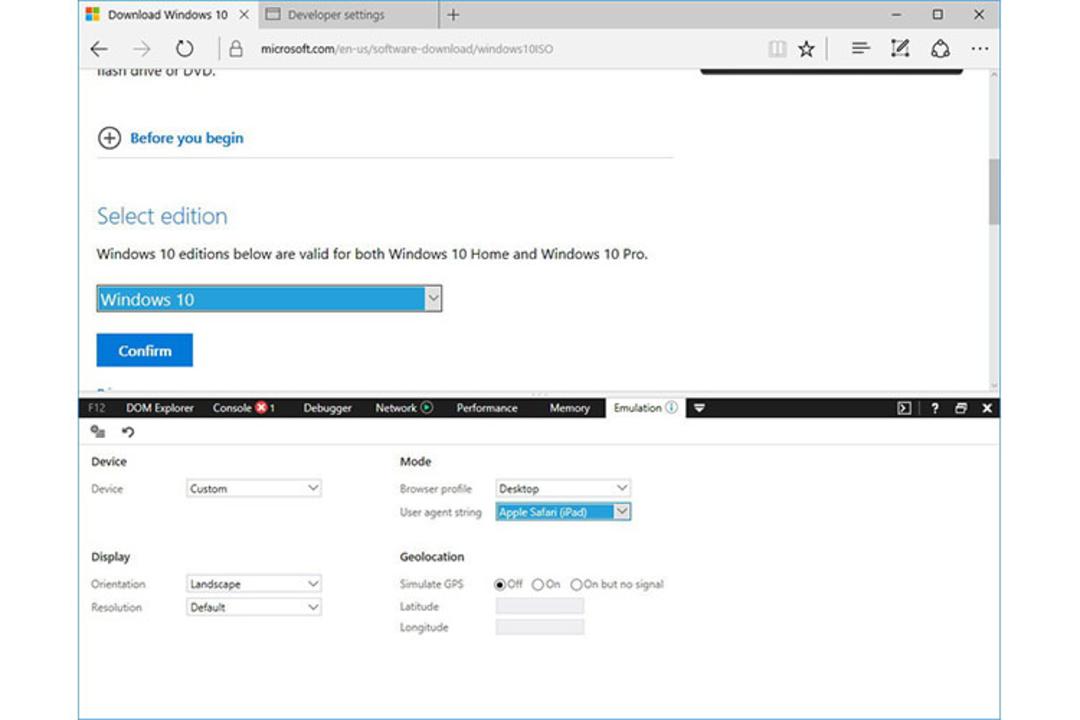This screenshot has width=1080, height=720.
Task: Click the F12 label in devtools bar
Action: point(96,408)
